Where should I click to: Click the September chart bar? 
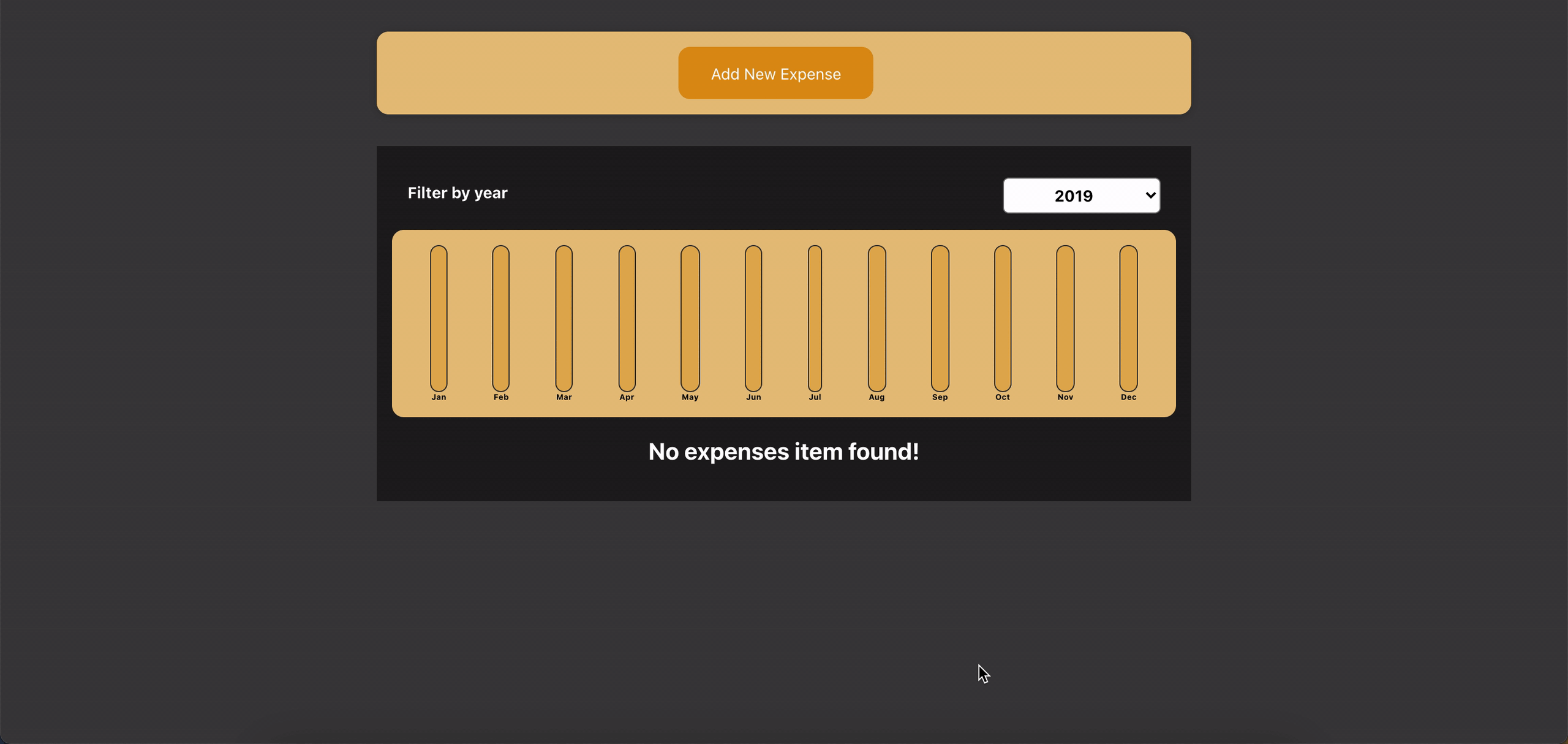940,318
